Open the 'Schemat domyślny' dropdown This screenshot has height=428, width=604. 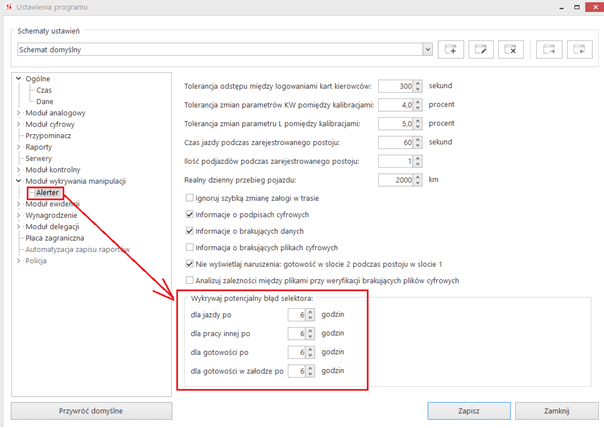click(428, 48)
